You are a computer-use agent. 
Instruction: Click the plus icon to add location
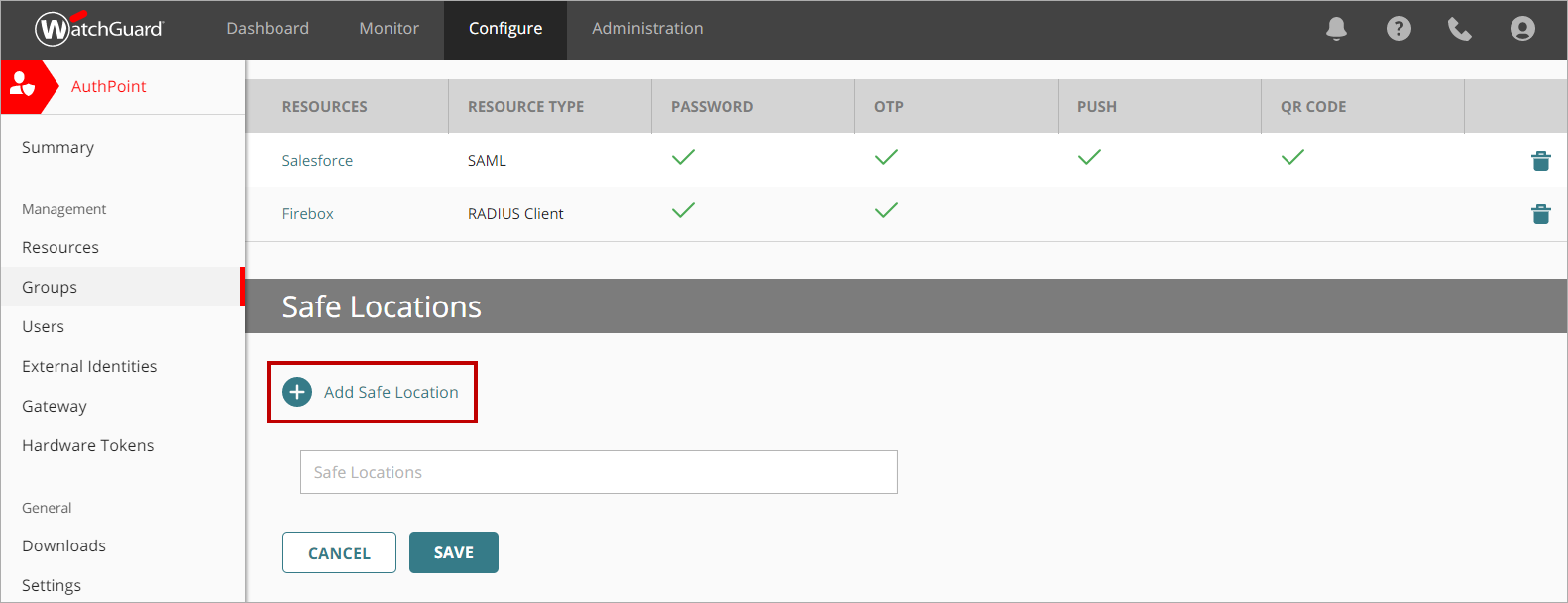(297, 392)
